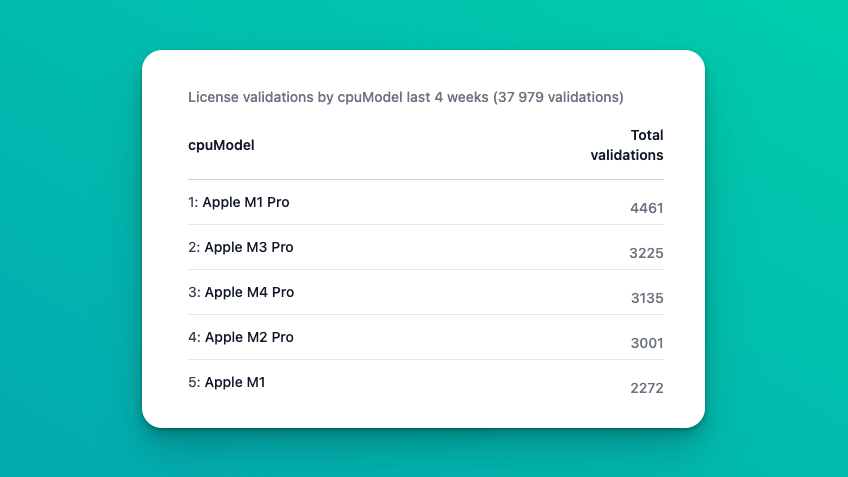Select the Apple M4 Pro row label
The height and width of the screenshot is (477, 848).
point(249,292)
